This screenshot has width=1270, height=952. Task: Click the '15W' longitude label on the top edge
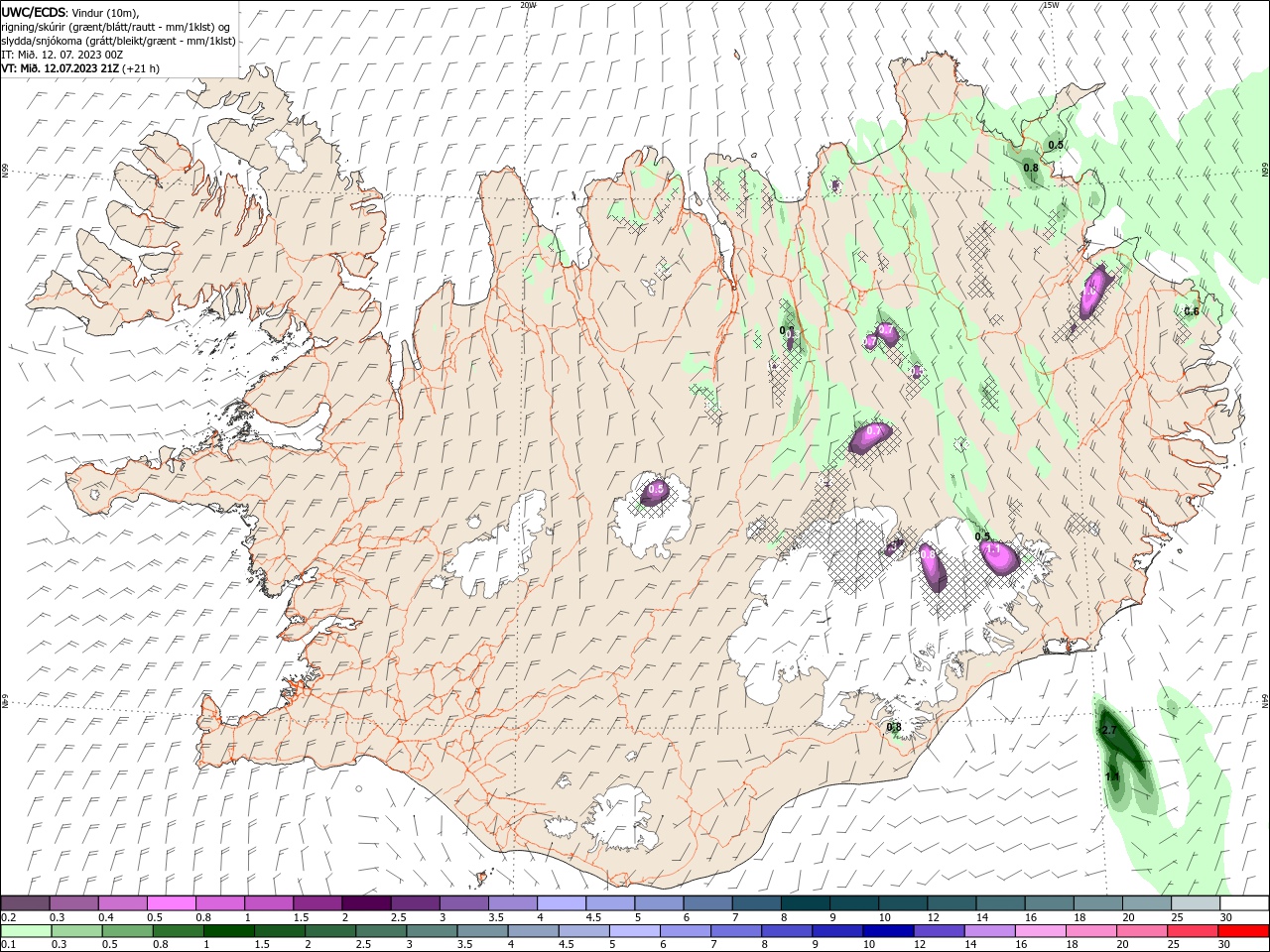click(x=1051, y=5)
